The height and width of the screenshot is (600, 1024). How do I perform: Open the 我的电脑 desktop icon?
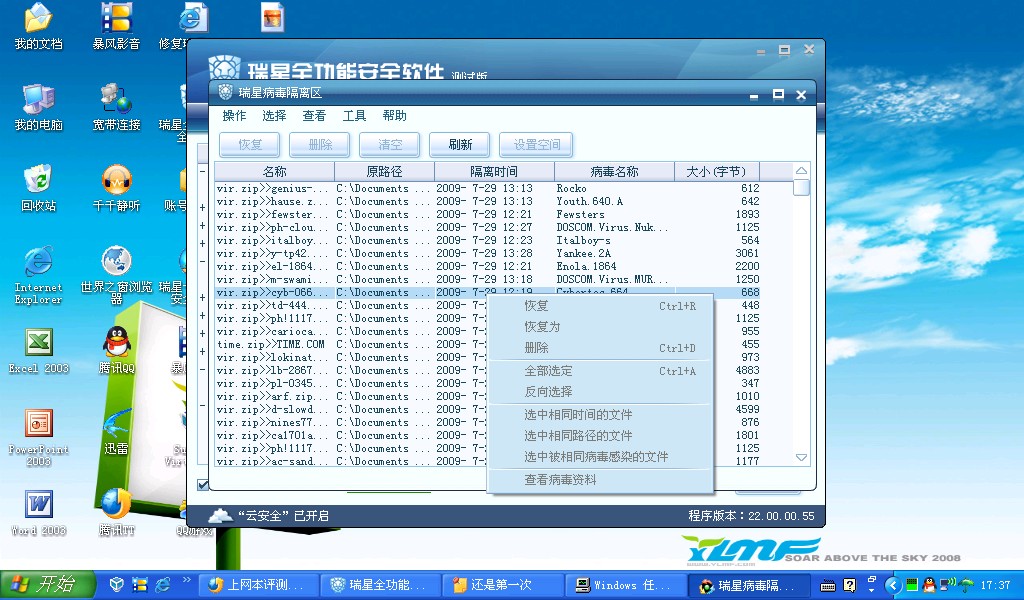tap(39, 108)
